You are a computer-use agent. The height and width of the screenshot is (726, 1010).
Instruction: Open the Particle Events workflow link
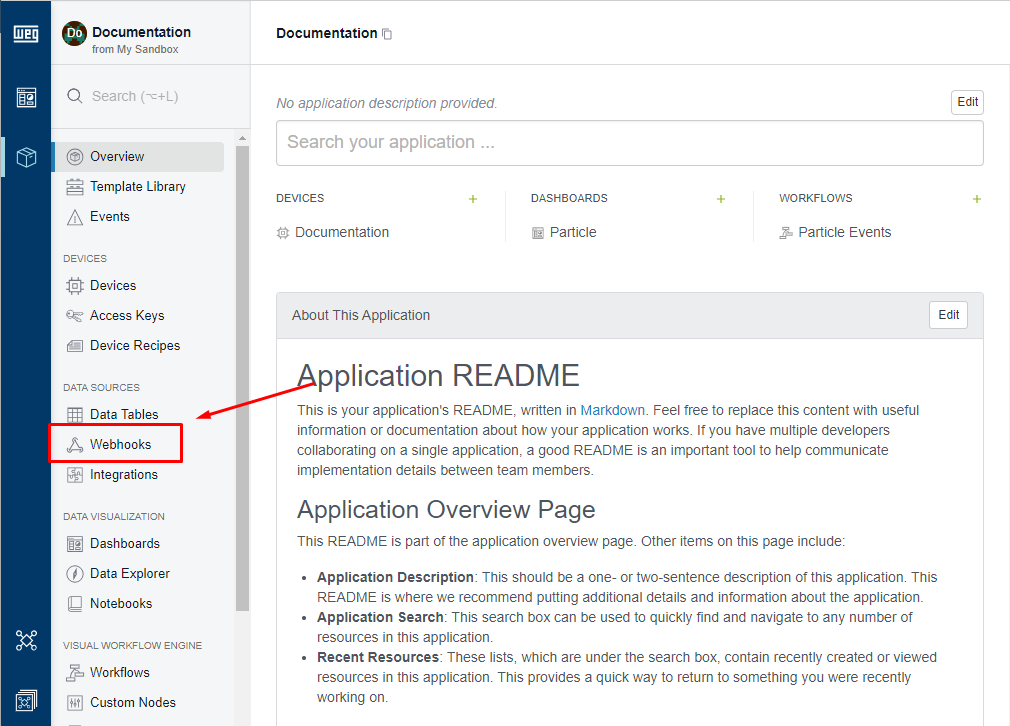click(x=844, y=233)
